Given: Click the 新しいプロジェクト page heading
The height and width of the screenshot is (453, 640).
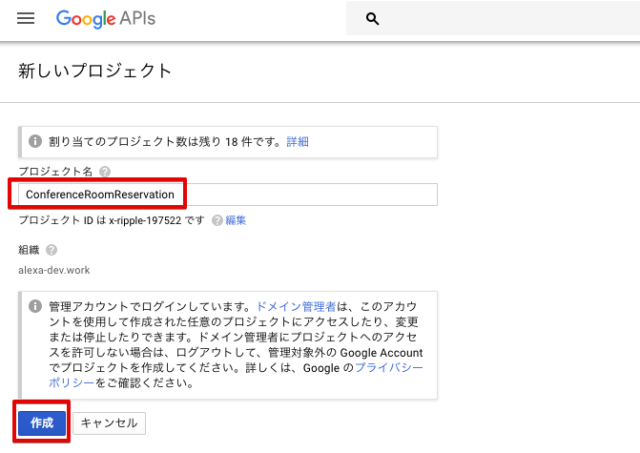Looking at the screenshot, I should 95,71.
